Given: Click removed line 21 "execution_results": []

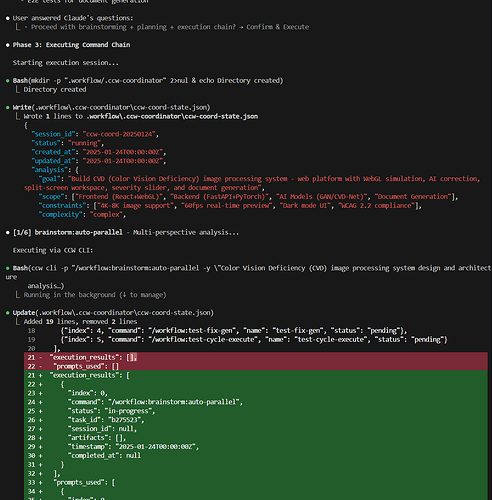Looking at the screenshot, I should tap(256, 357).
